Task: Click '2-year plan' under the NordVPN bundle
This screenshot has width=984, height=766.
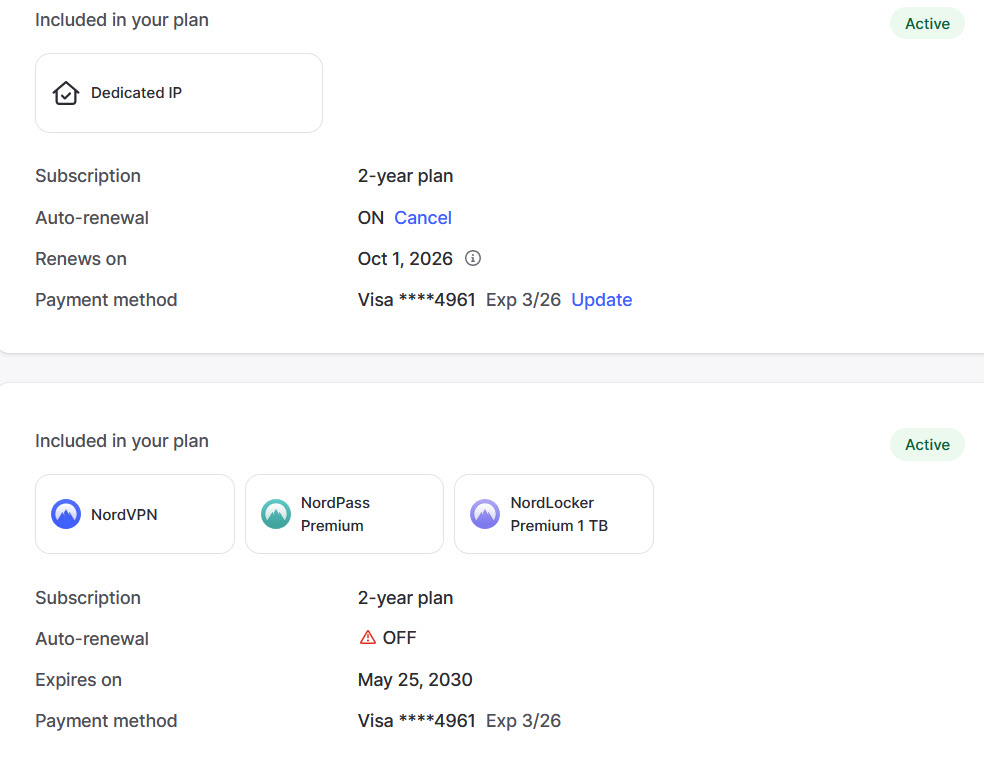Action: tap(405, 598)
